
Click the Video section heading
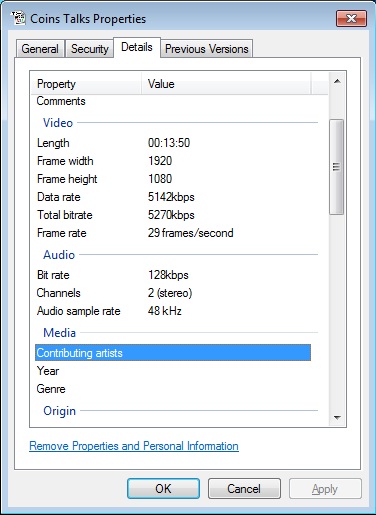[58, 123]
